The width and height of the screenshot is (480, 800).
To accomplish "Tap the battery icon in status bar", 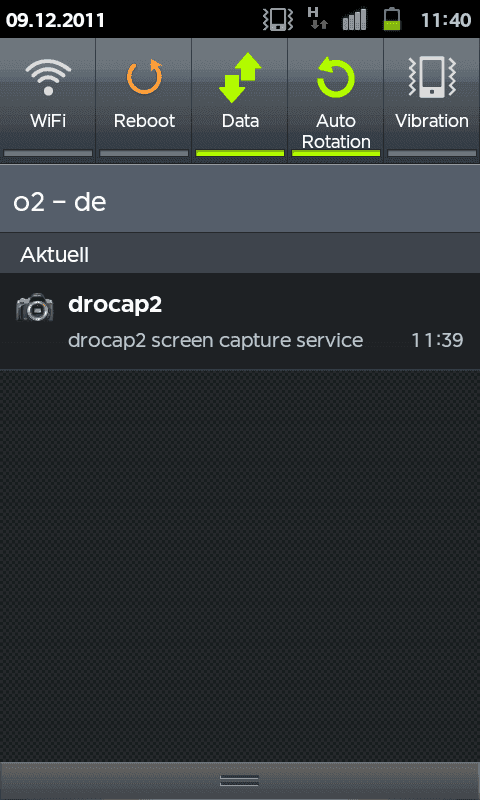I will tap(392, 19).
